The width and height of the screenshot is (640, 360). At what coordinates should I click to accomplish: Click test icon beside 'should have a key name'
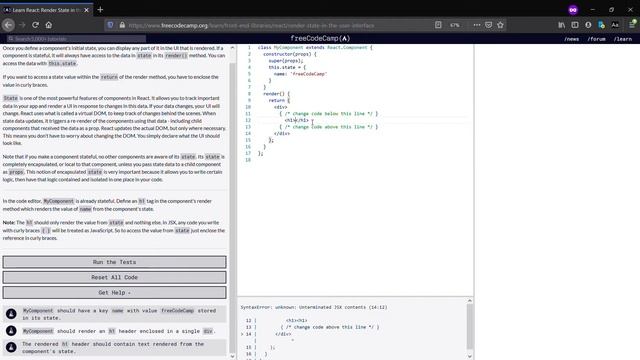pos(11,313)
